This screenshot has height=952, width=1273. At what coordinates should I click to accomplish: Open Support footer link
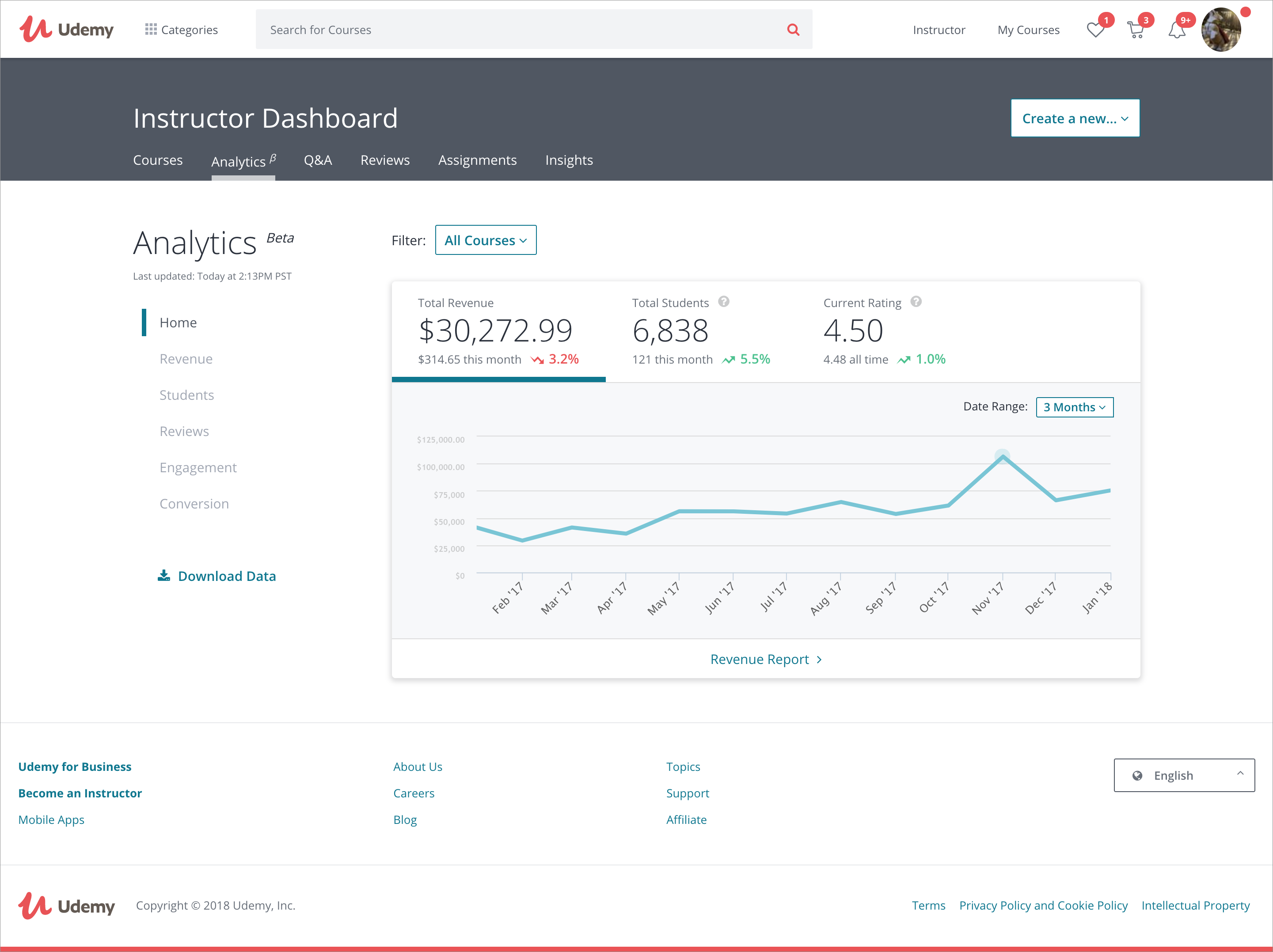(688, 793)
